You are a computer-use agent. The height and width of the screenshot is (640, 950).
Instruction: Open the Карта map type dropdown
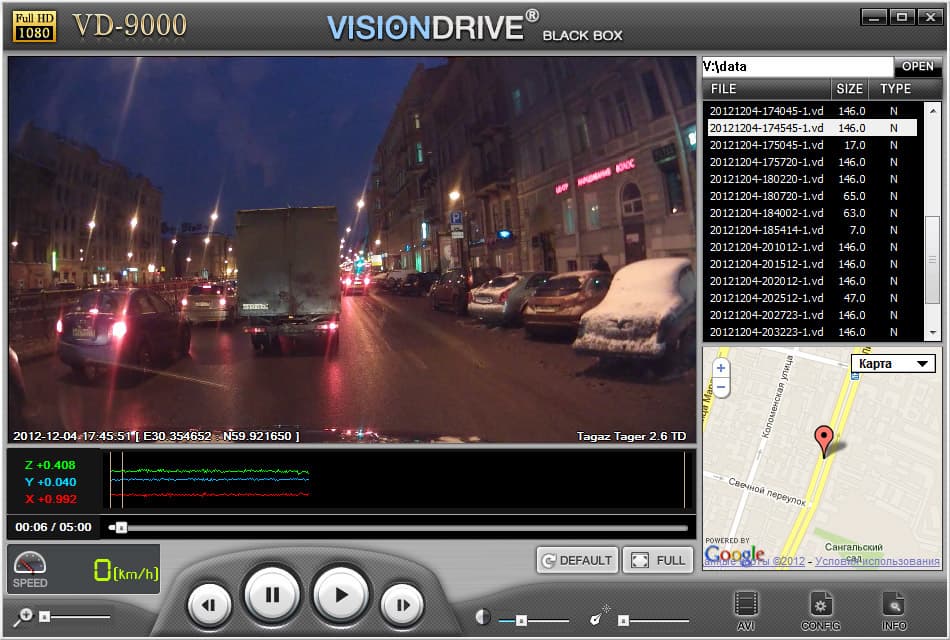pos(894,364)
